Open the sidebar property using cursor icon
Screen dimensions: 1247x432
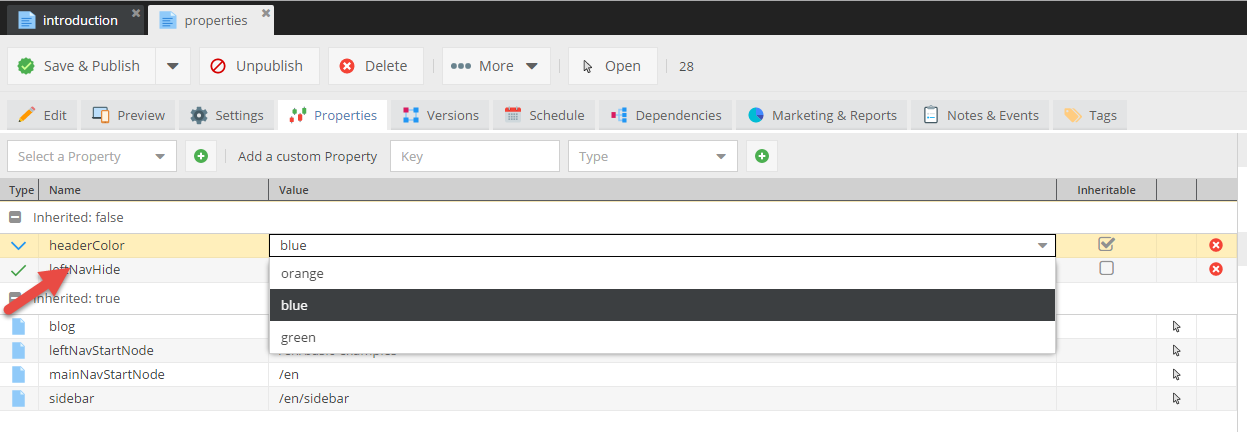pos(1176,398)
